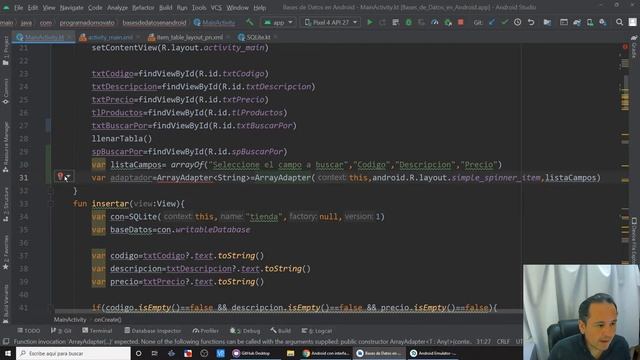Viewport: 640px width, 360px height.
Task: Open the Structure sidebar tool window
Action: (6, 204)
